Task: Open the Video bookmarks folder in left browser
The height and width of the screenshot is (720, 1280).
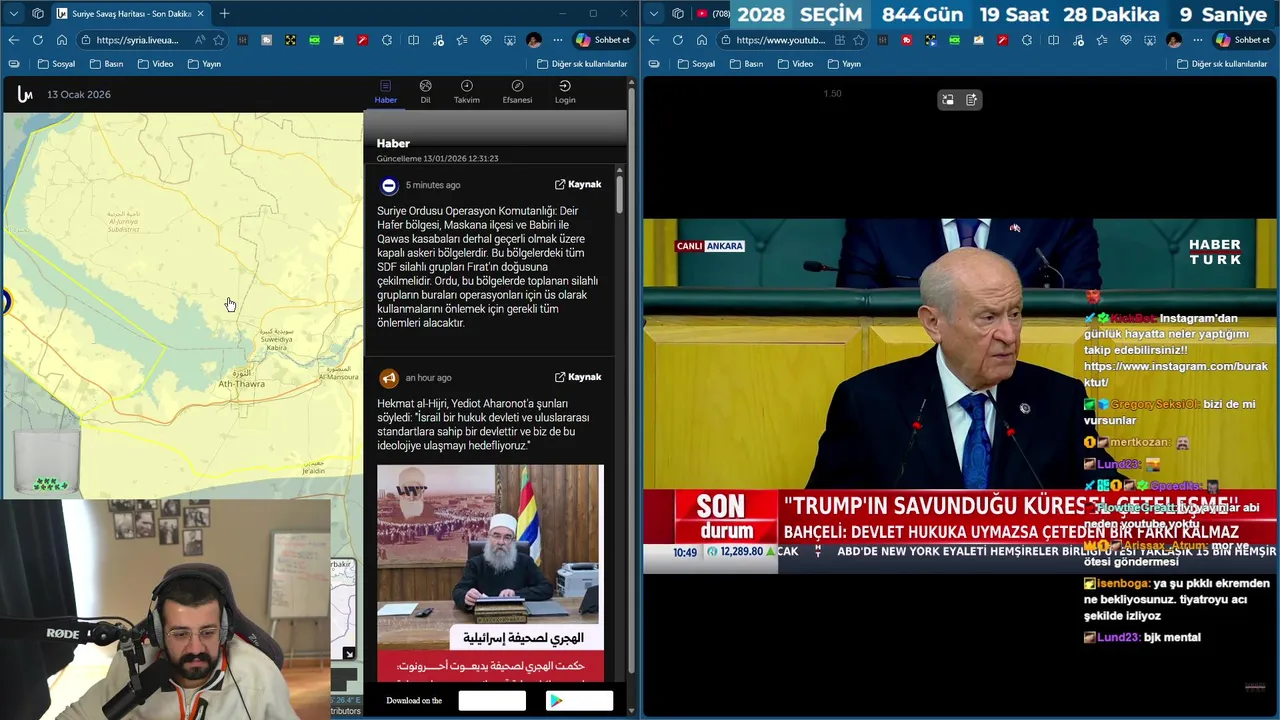Action: click(x=155, y=64)
